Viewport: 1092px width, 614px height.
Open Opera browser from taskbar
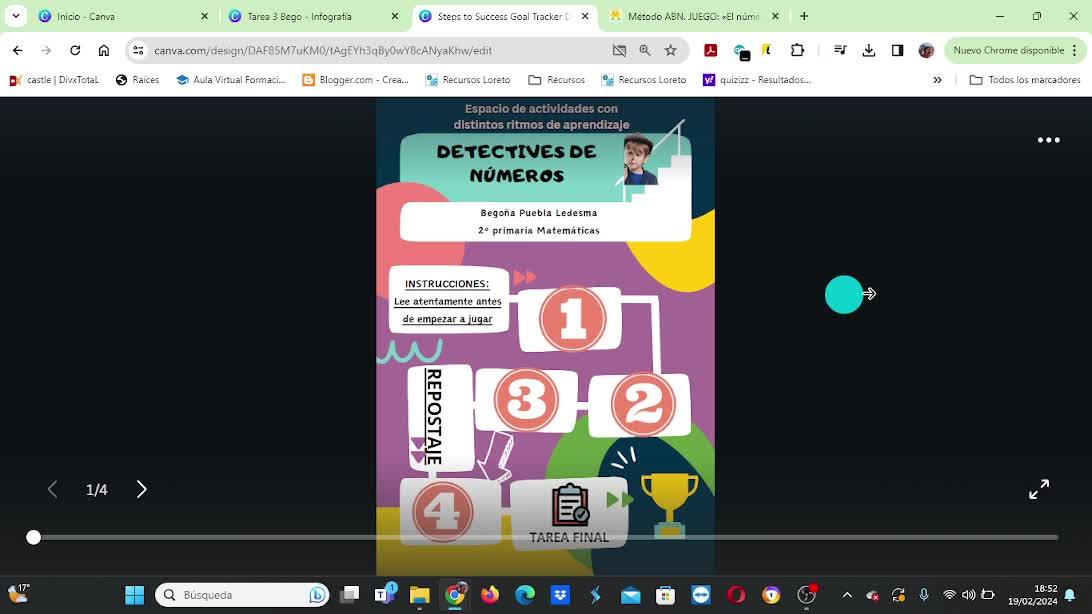click(x=736, y=595)
